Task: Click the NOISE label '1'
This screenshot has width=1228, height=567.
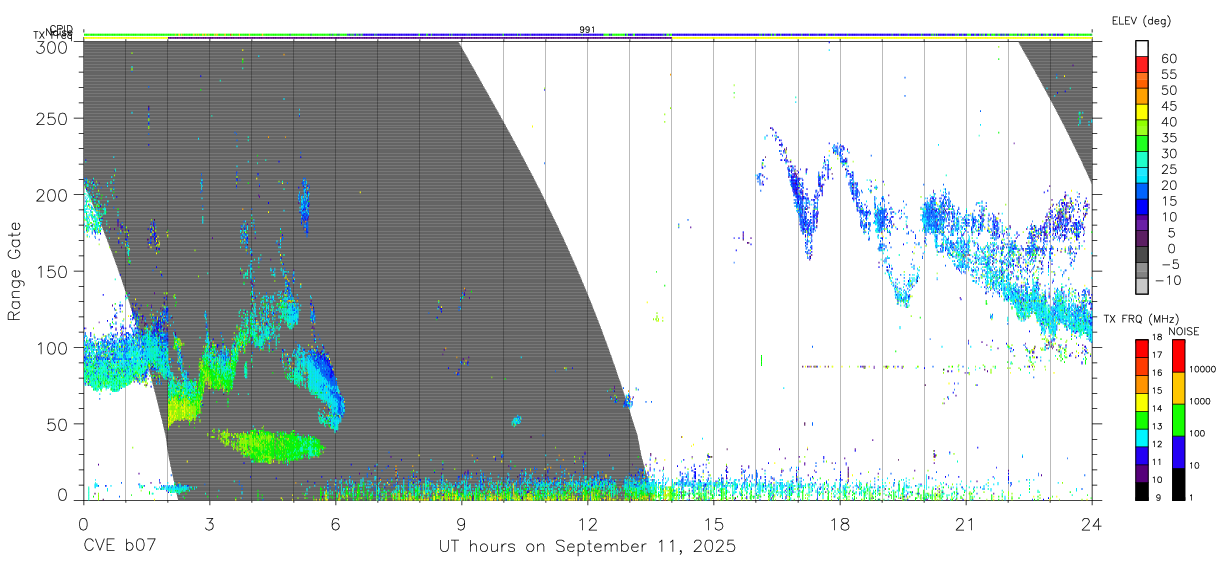Action: click(x=1191, y=498)
